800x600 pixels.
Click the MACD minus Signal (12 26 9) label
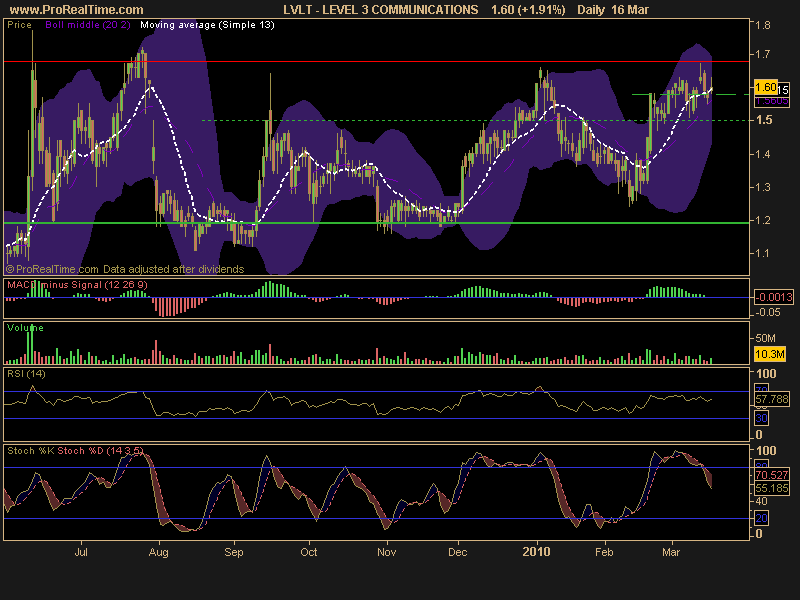pyautogui.click(x=77, y=285)
